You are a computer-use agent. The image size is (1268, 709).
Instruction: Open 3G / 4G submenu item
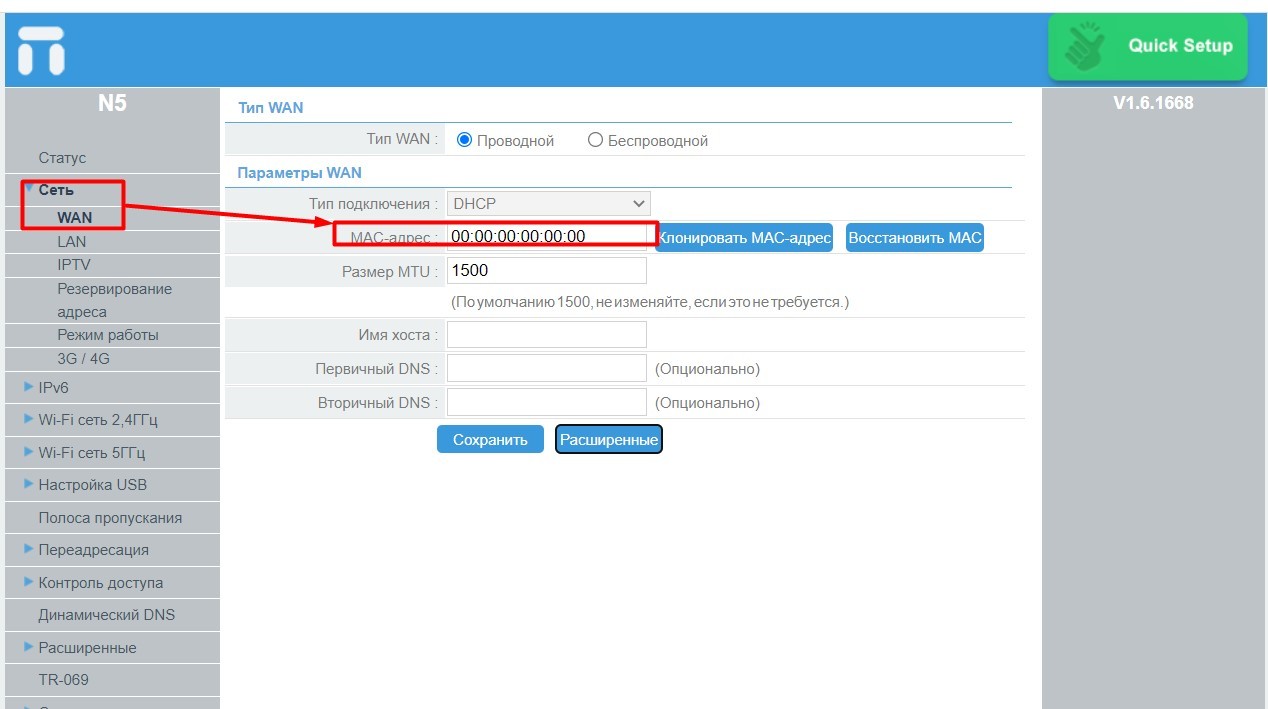pos(84,358)
